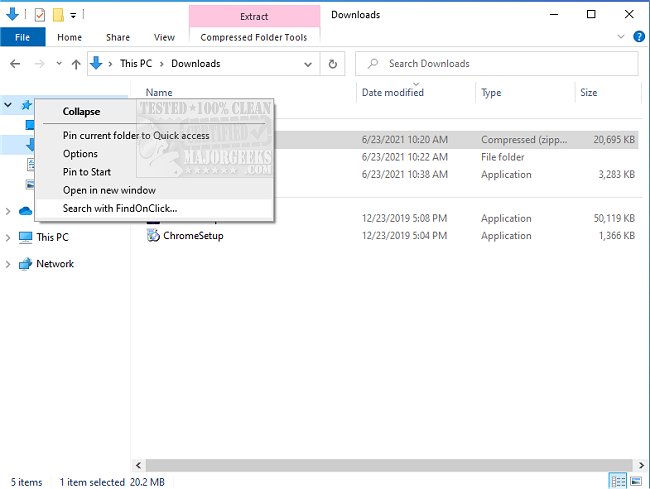This screenshot has width=650, height=489.
Task: Click the 5 items status text
Action: coord(27,482)
